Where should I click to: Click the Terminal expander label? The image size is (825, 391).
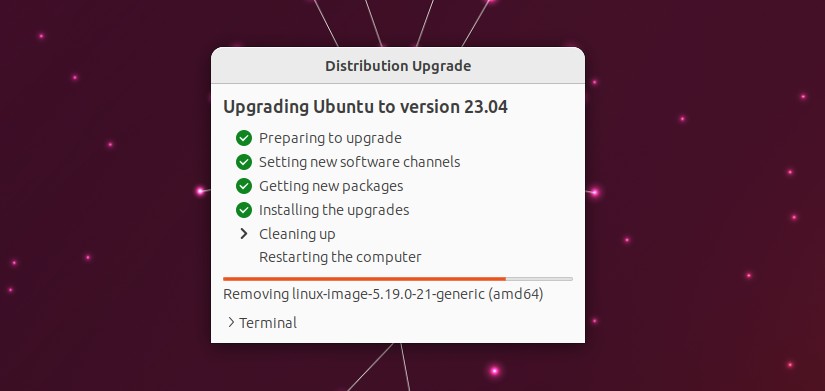[x=268, y=323]
